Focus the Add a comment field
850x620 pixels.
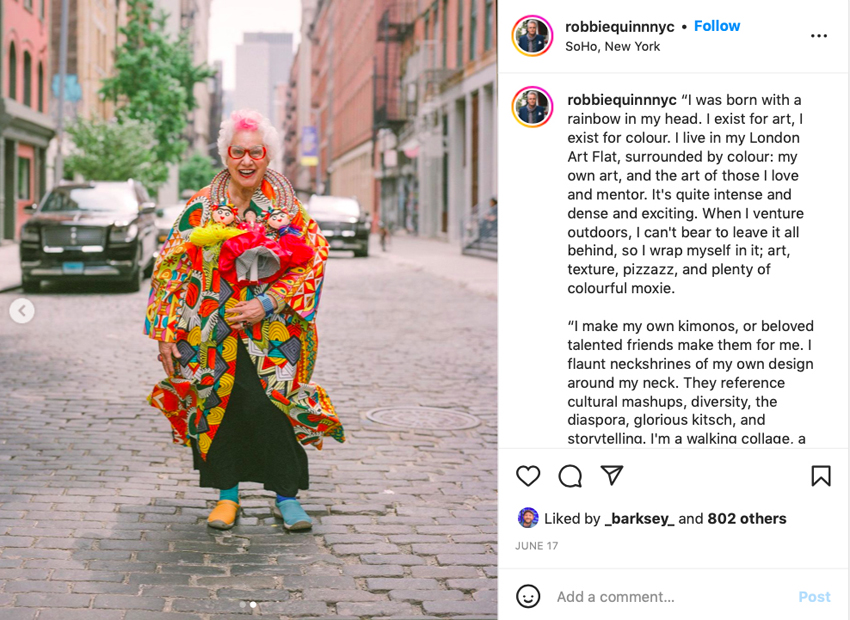[x=672, y=597]
